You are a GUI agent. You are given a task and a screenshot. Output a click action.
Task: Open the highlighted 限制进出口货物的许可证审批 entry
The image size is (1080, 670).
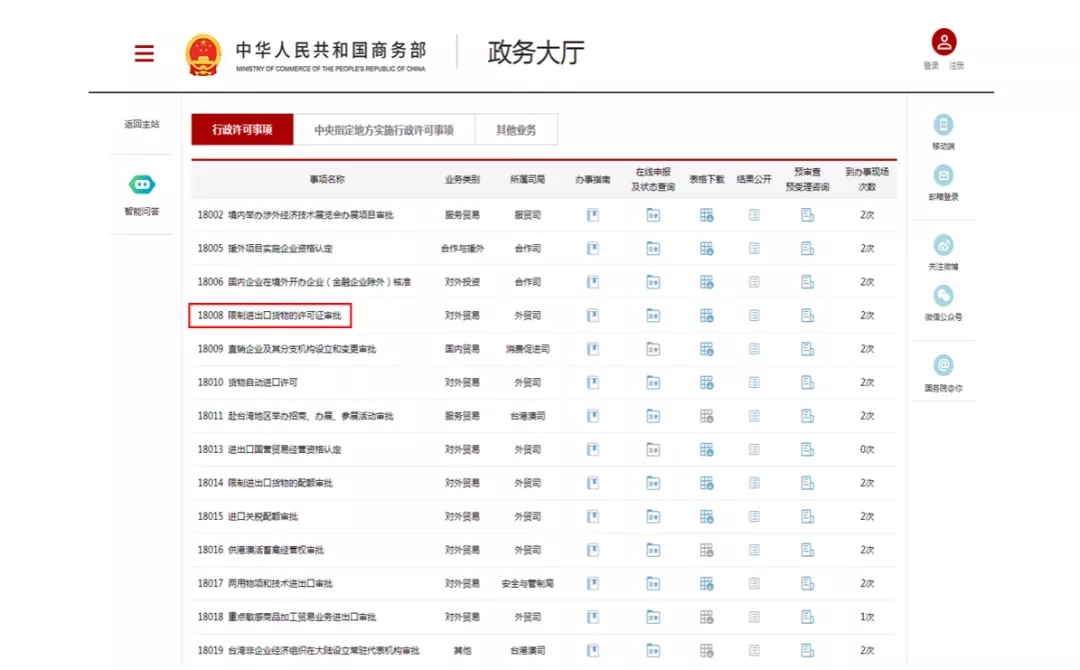click(x=268, y=315)
